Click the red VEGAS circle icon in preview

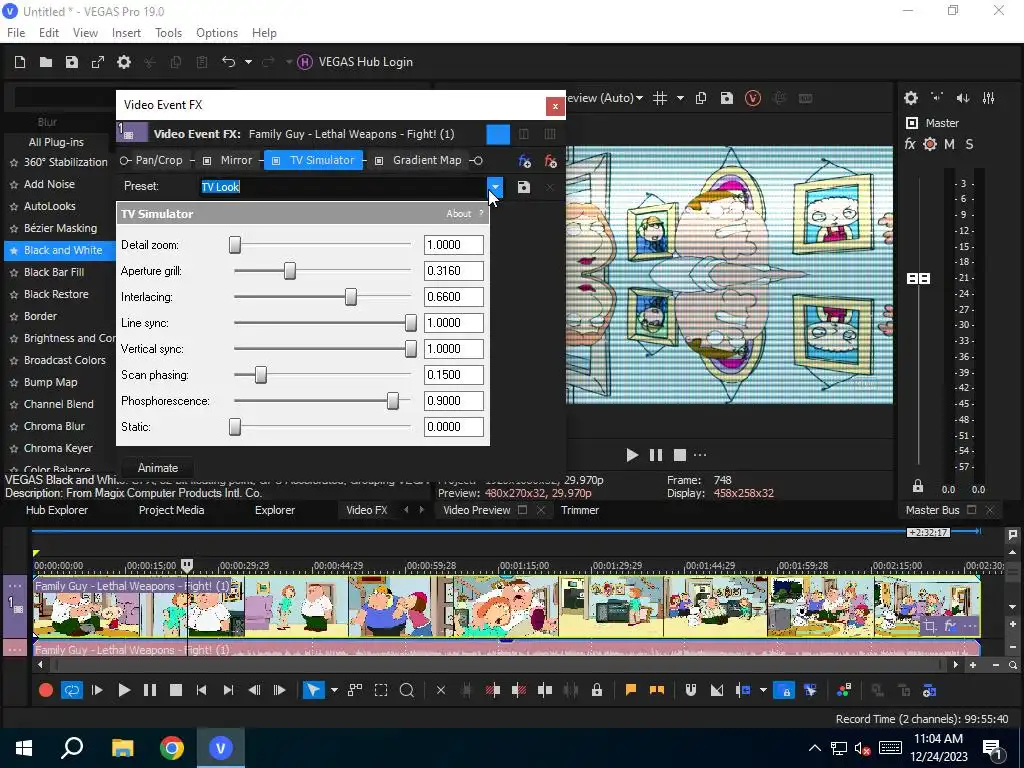(x=753, y=98)
